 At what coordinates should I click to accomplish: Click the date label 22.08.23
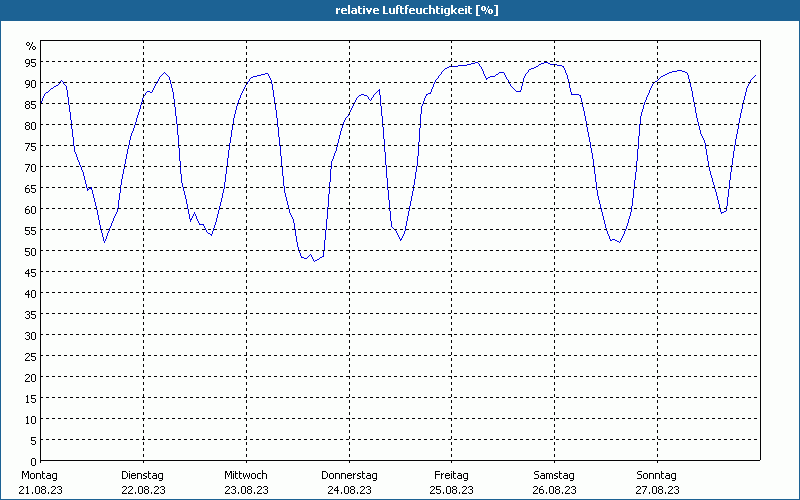[x=143, y=490]
